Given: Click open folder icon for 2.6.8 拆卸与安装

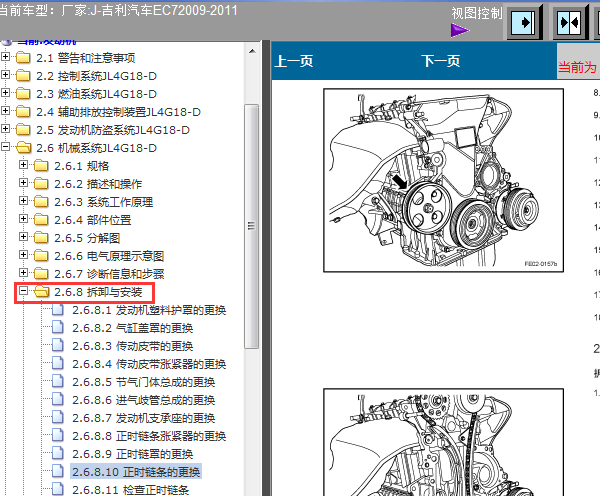Looking at the screenshot, I should click(41, 292).
